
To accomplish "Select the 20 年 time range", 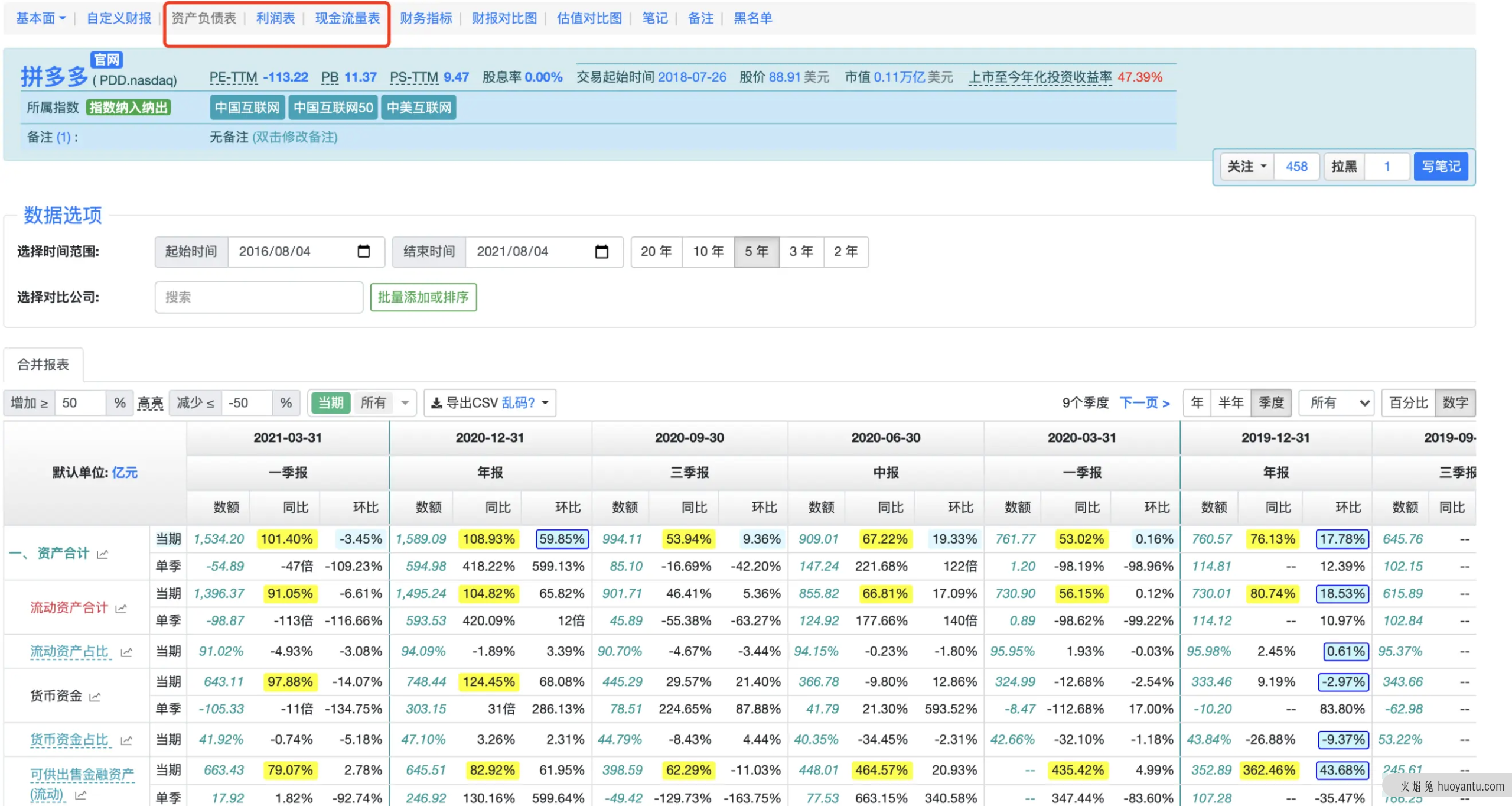I will pos(656,252).
